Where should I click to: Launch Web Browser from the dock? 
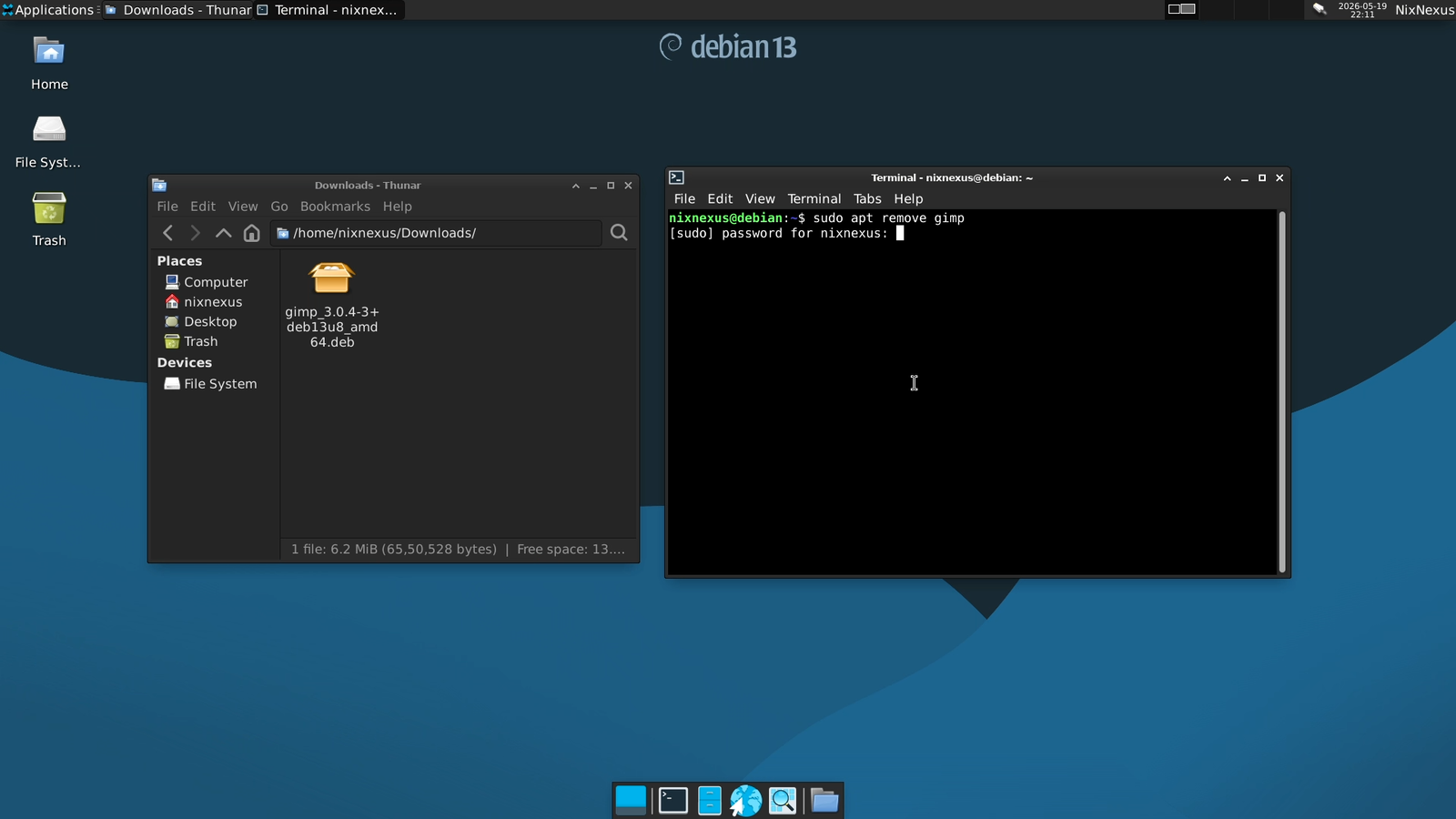click(x=745, y=800)
